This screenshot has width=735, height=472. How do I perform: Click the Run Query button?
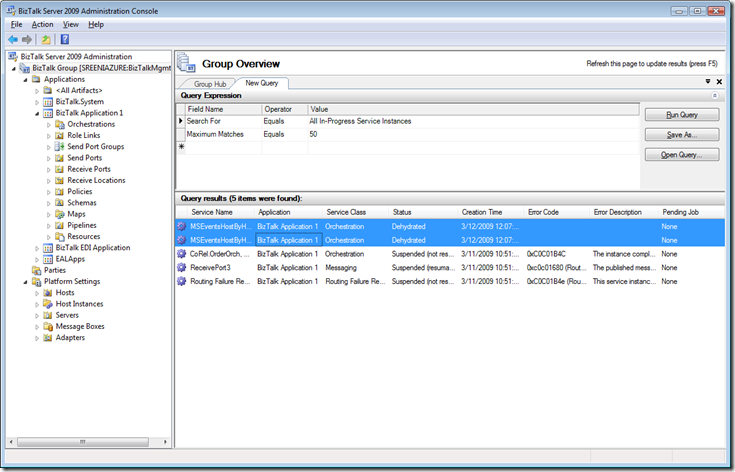(681, 115)
